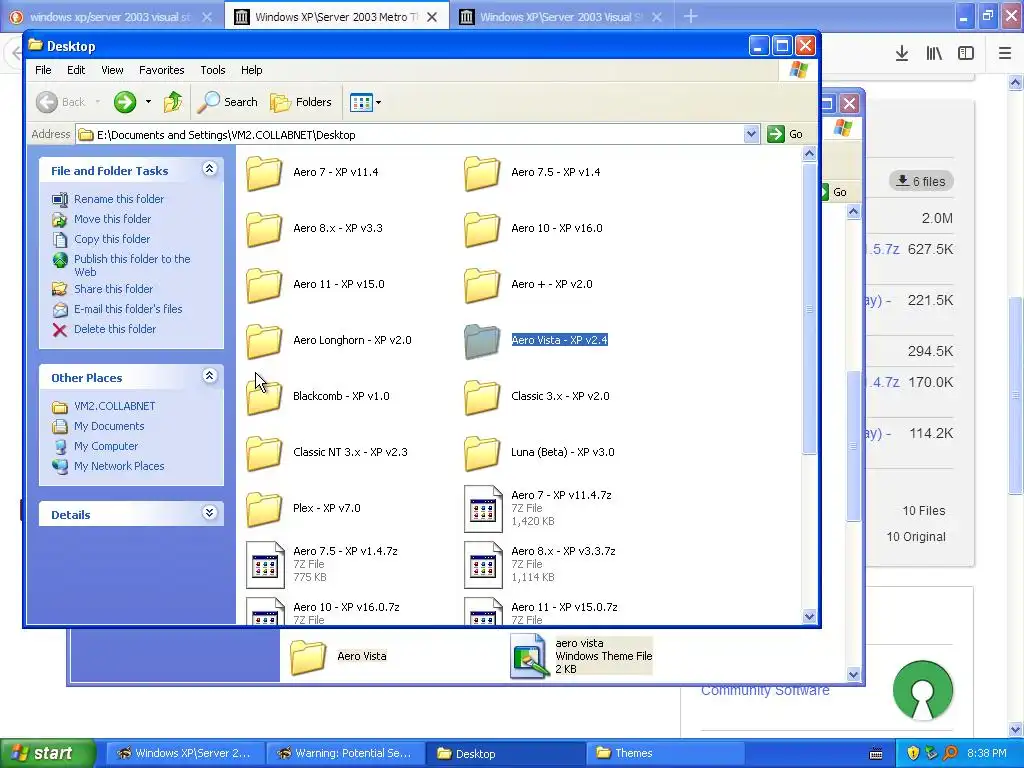Screen dimensions: 1024x768
Task: Click the green Forward arrow icon
Action: (x=125, y=102)
